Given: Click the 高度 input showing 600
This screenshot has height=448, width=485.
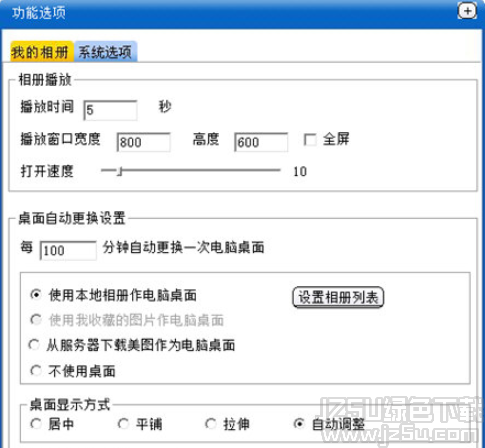Looking at the screenshot, I should coord(261,142).
